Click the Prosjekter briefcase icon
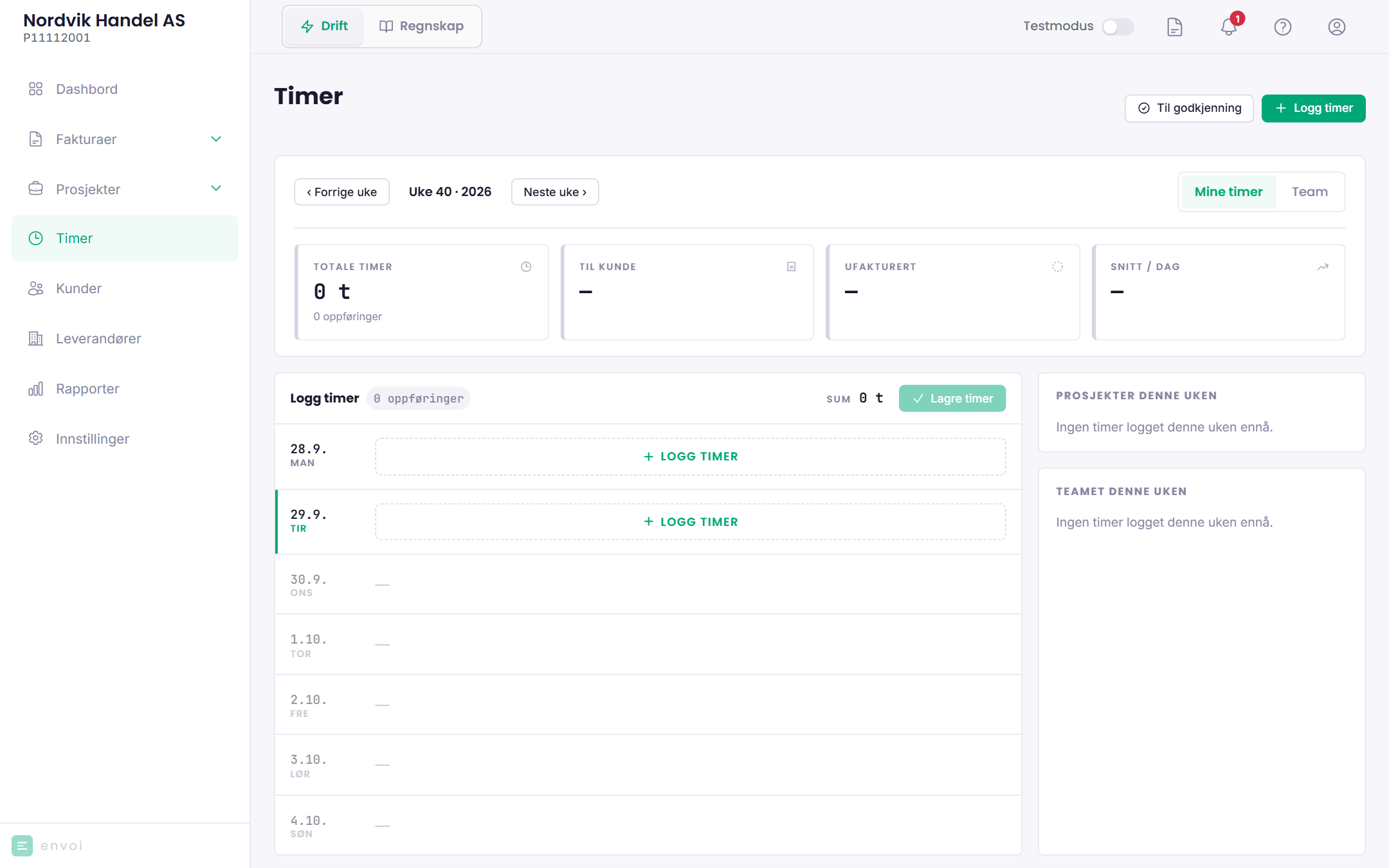The width and height of the screenshot is (1389, 868). [x=36, y=189]
